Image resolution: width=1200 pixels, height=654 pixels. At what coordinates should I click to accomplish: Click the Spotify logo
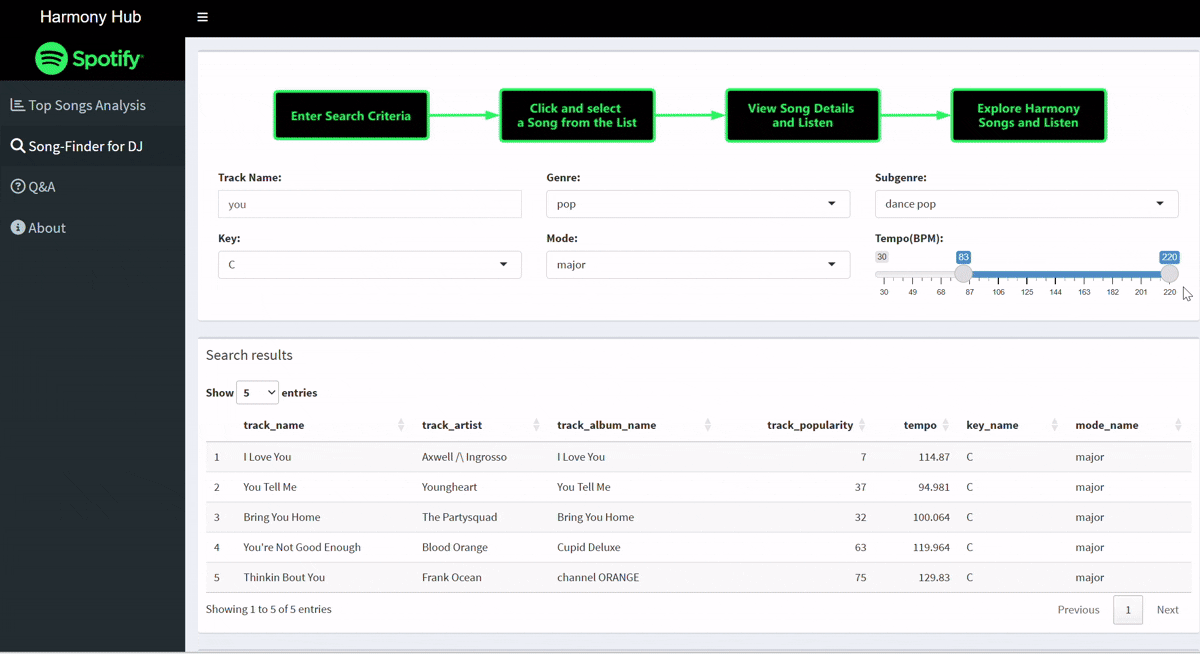tap(90, 59)
